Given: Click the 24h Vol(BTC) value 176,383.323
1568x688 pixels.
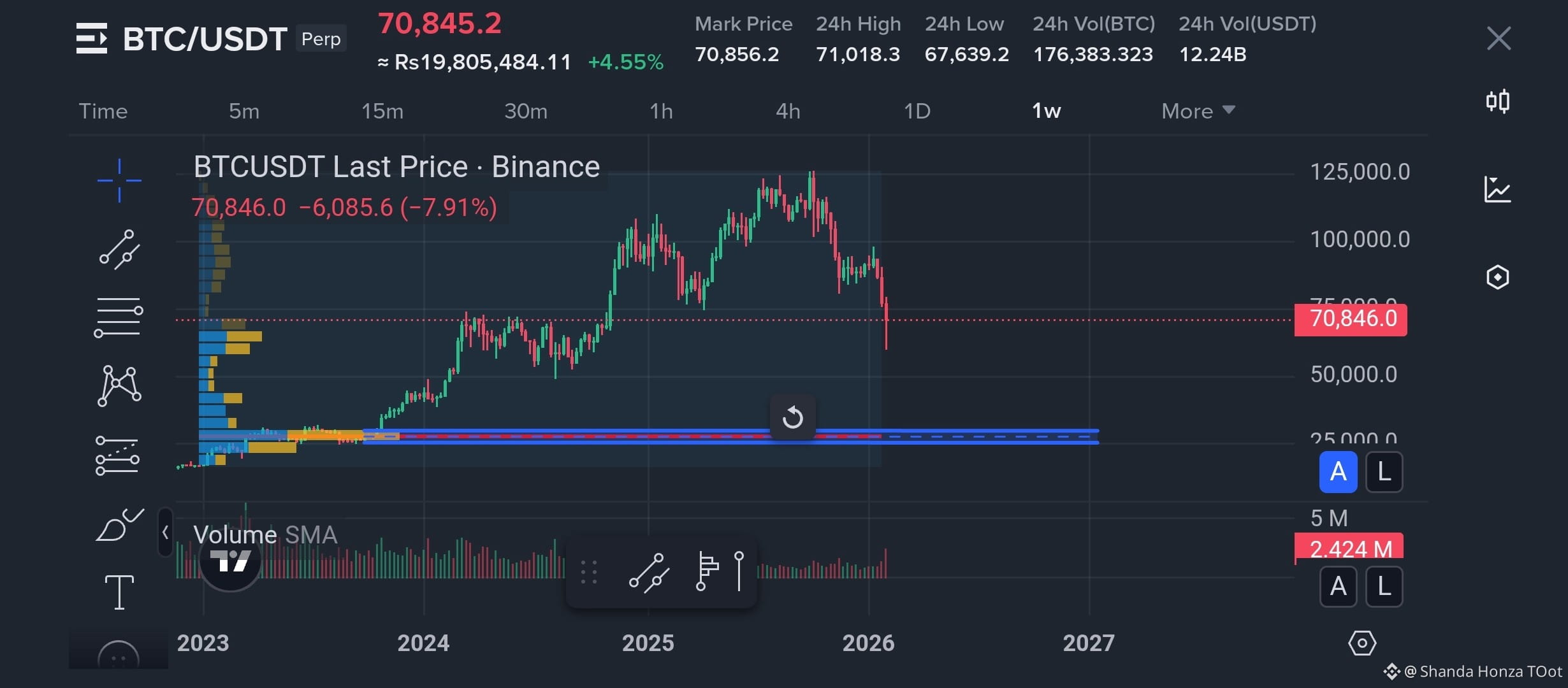Looking at the screenshot, I should point(1093,55).
